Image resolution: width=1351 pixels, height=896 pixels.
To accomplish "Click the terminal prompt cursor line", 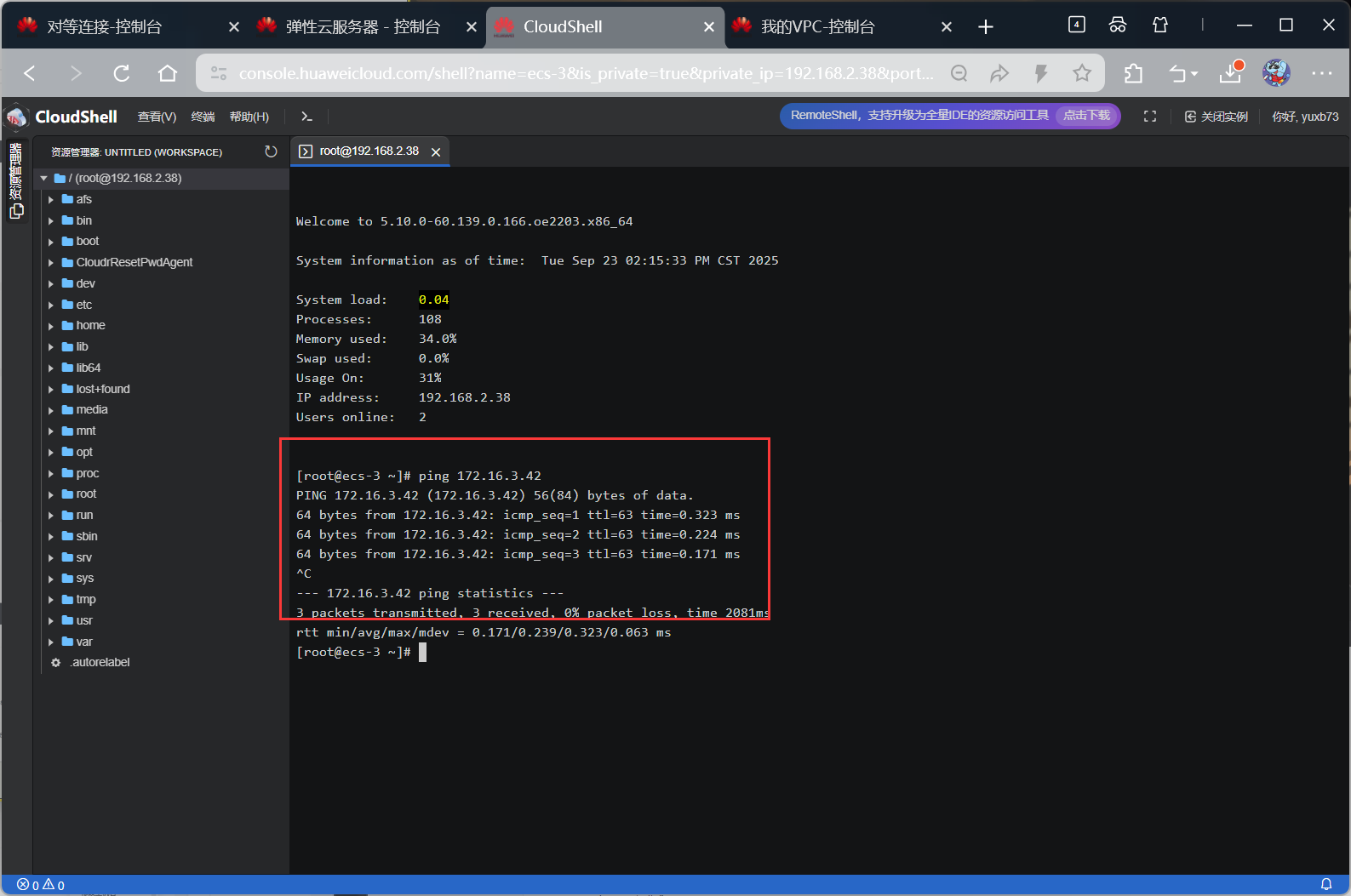I will tap(361, 652).
